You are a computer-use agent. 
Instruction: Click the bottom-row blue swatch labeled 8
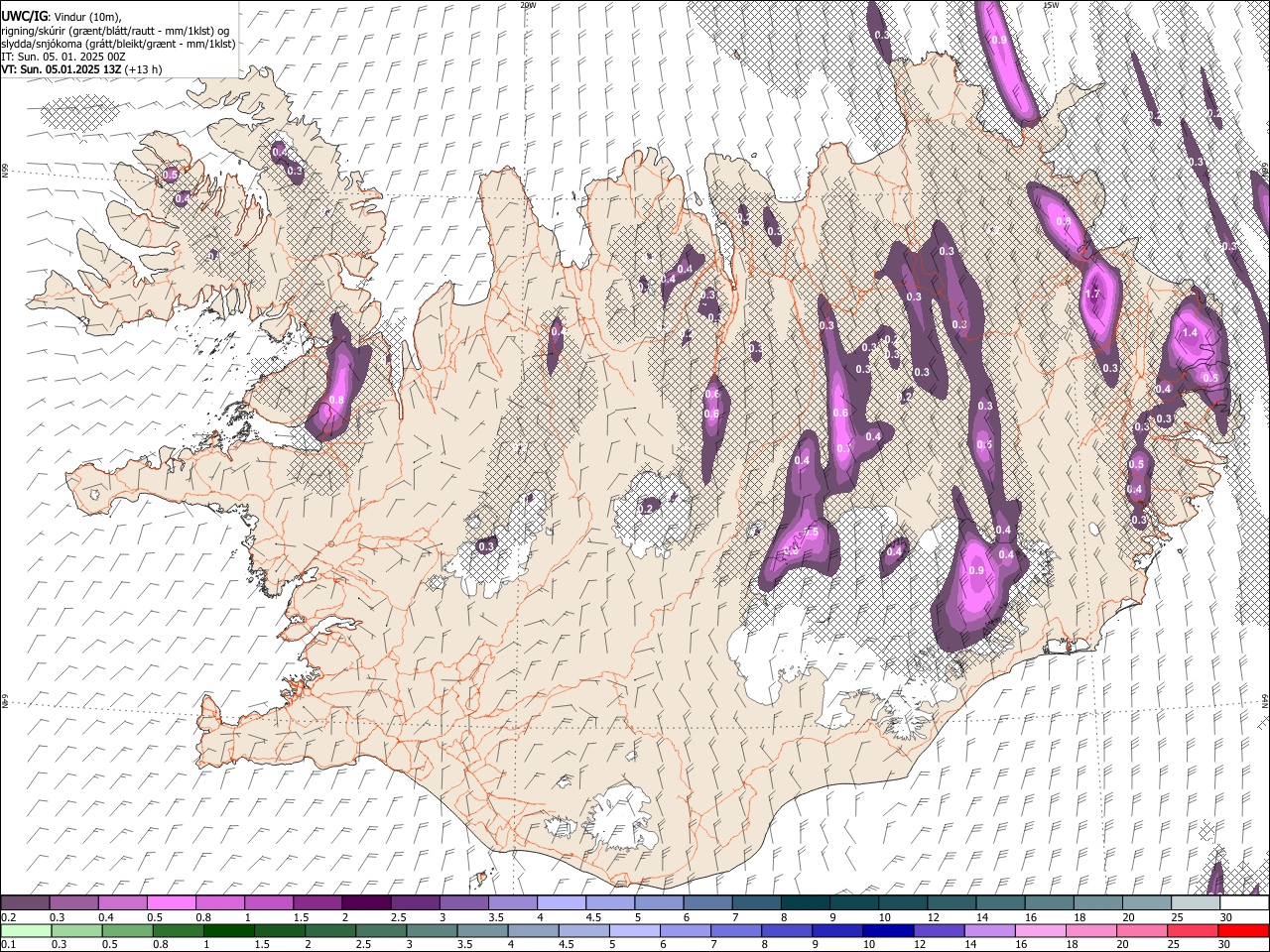[787, 930]
